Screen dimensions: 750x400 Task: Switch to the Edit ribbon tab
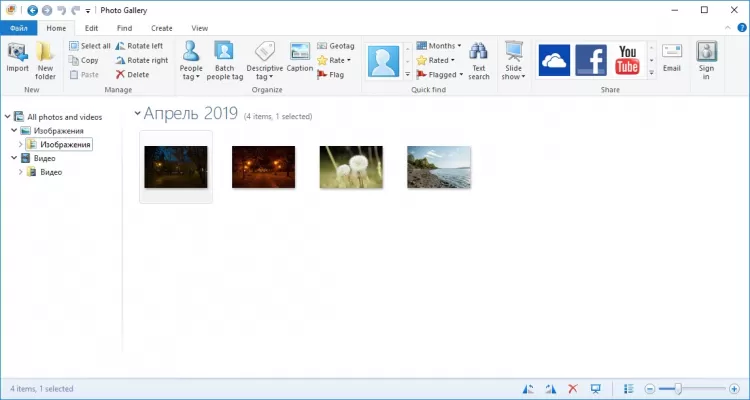coord(91,28)
